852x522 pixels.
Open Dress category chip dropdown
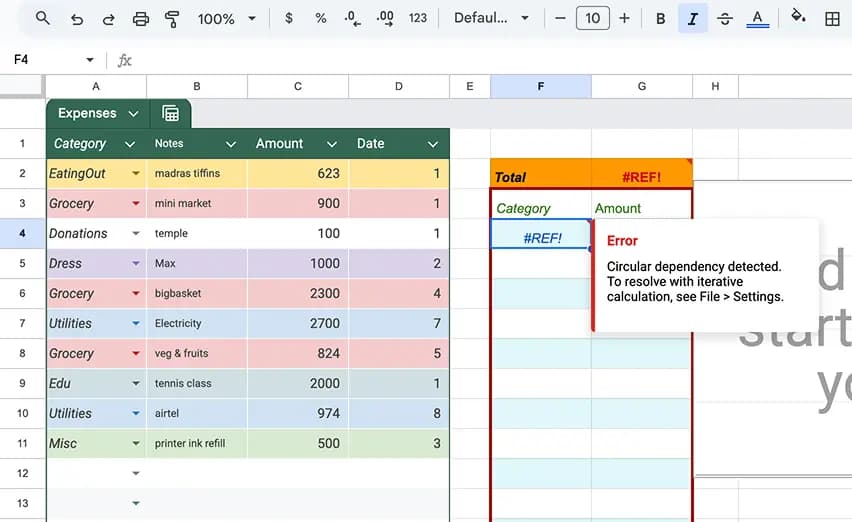click(x=136, y=263)
